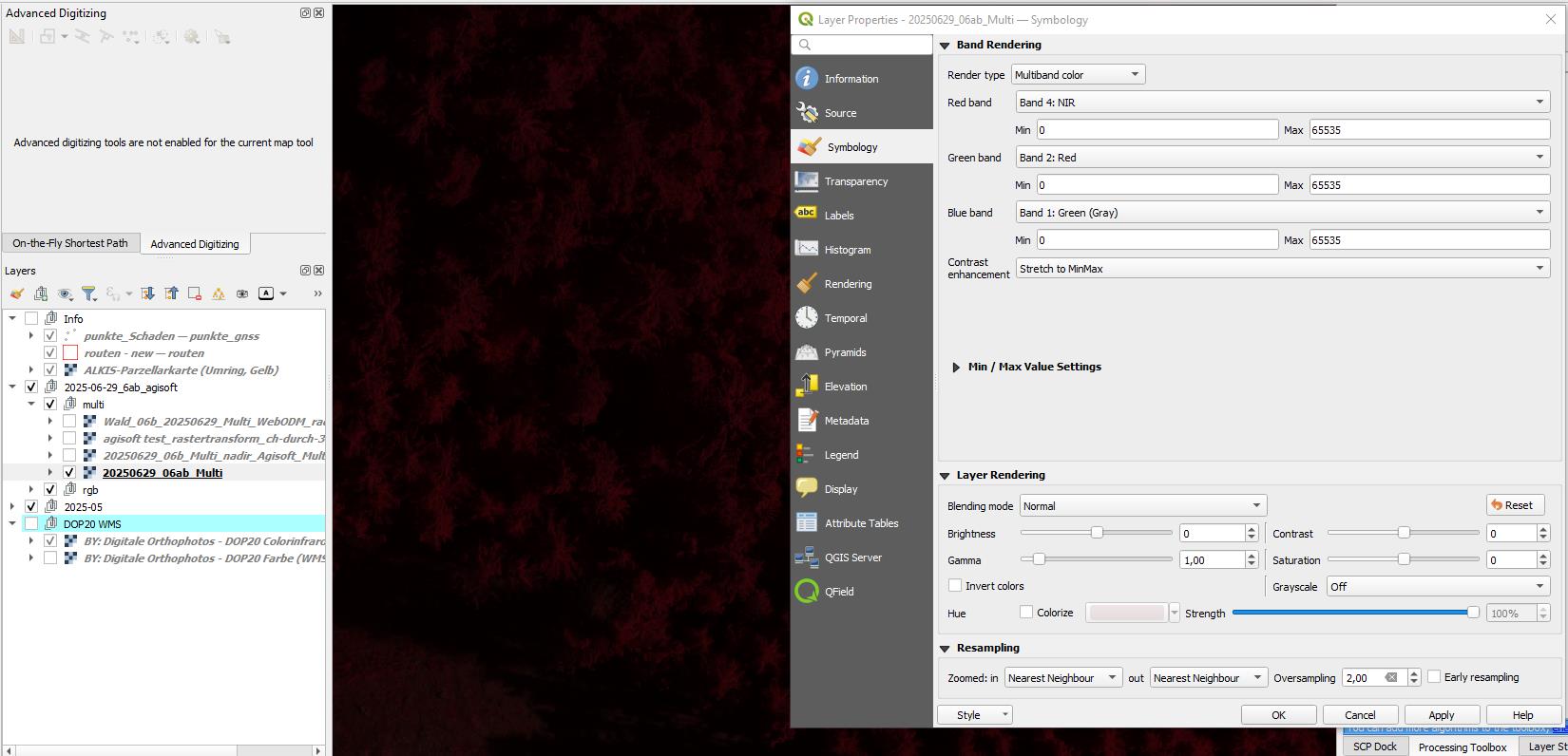
Task: Reset the layer rendering values
Action: pos(1515,505)
